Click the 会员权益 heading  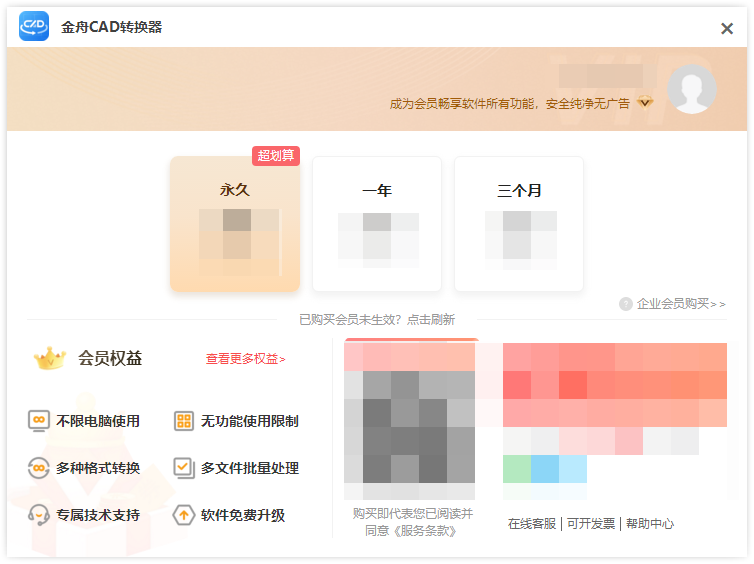click(110, 358)
